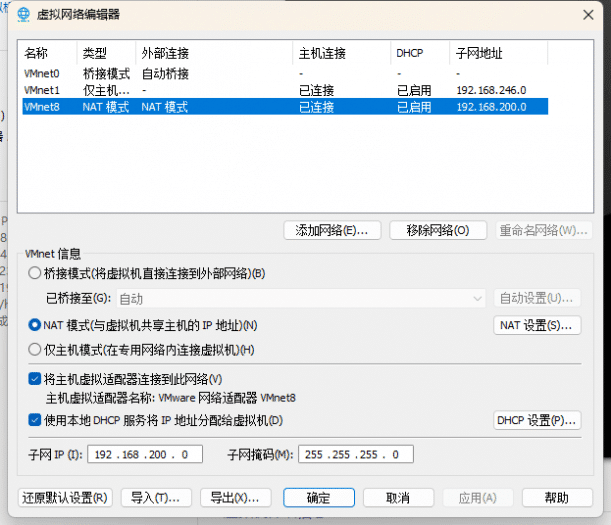The image size is (611, 525).
Task: Select the VMnet8 NAT network row
Action: click(x=42, y=106)
